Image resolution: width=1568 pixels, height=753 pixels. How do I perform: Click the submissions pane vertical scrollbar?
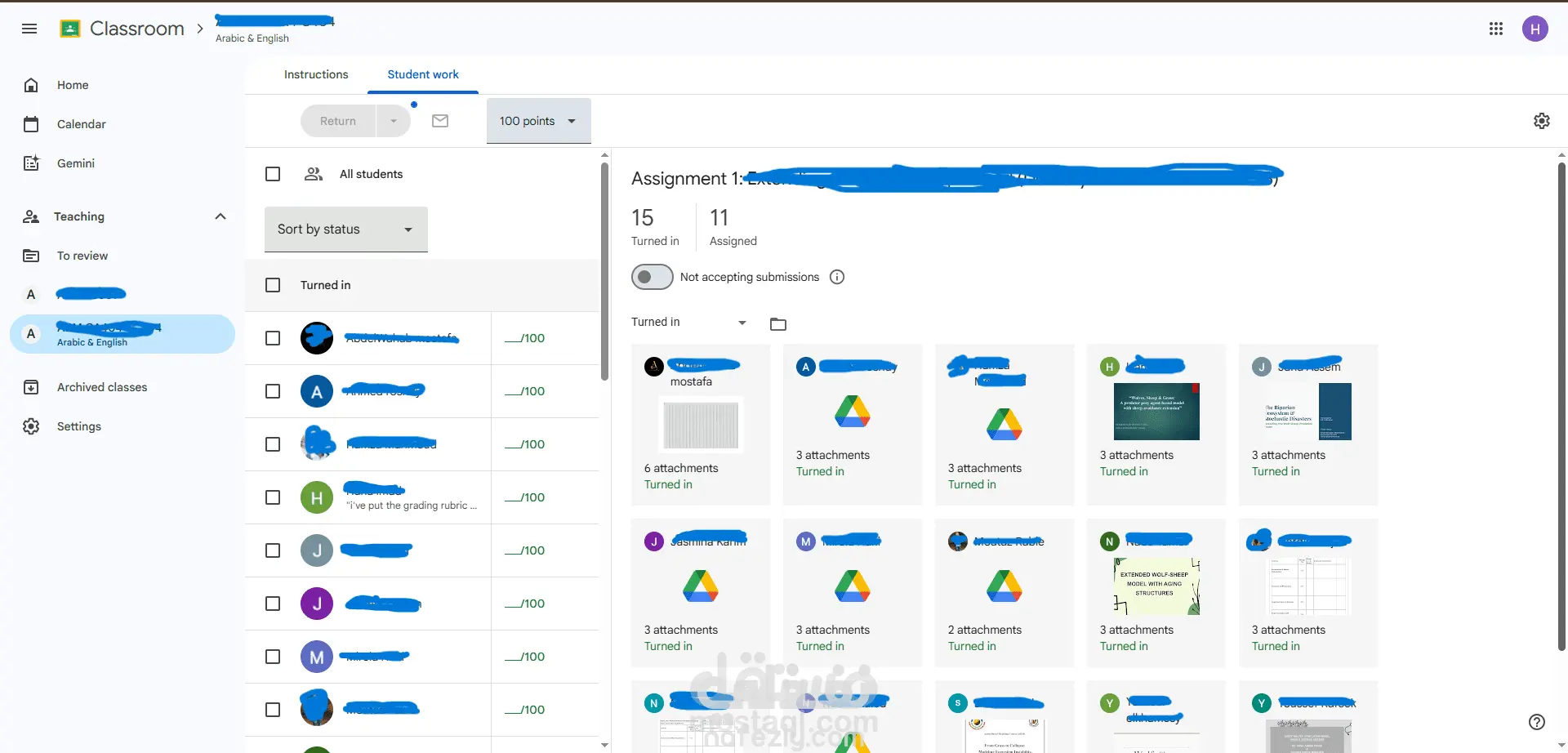(x=1561, y=407)
